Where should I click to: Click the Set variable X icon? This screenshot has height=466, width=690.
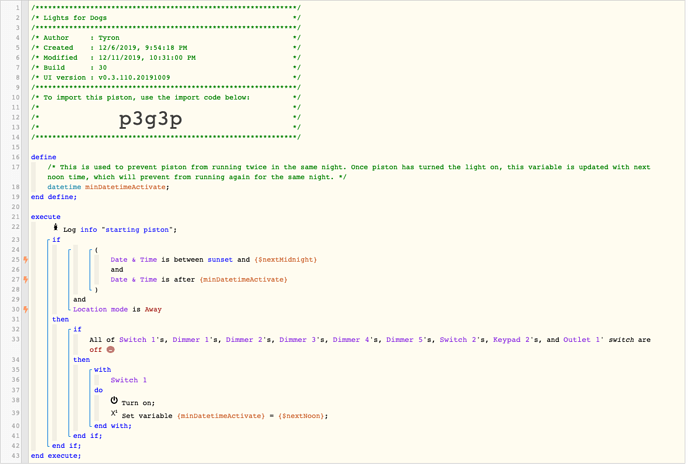click(114, 414)
